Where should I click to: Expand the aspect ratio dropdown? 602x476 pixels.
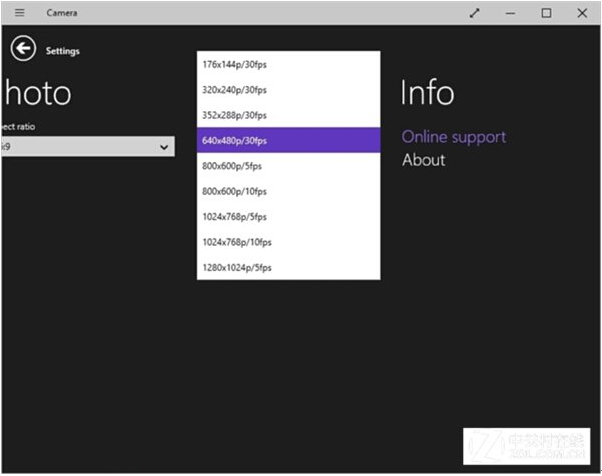coord(86,147)
